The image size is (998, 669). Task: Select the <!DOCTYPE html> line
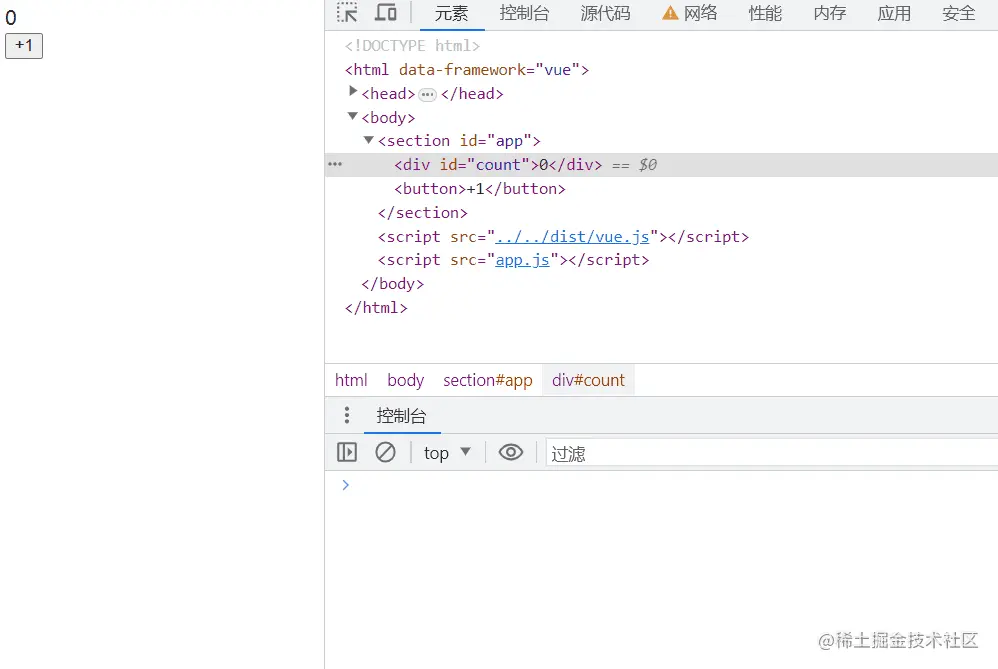412,46
